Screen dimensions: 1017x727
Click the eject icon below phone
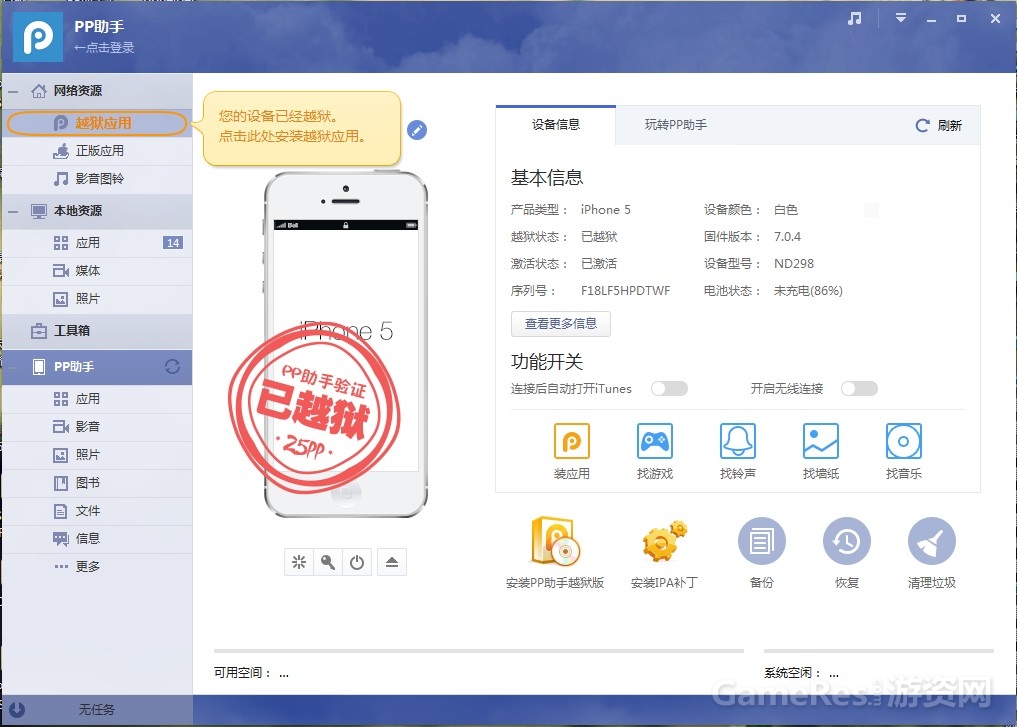(x=392, y=562)
